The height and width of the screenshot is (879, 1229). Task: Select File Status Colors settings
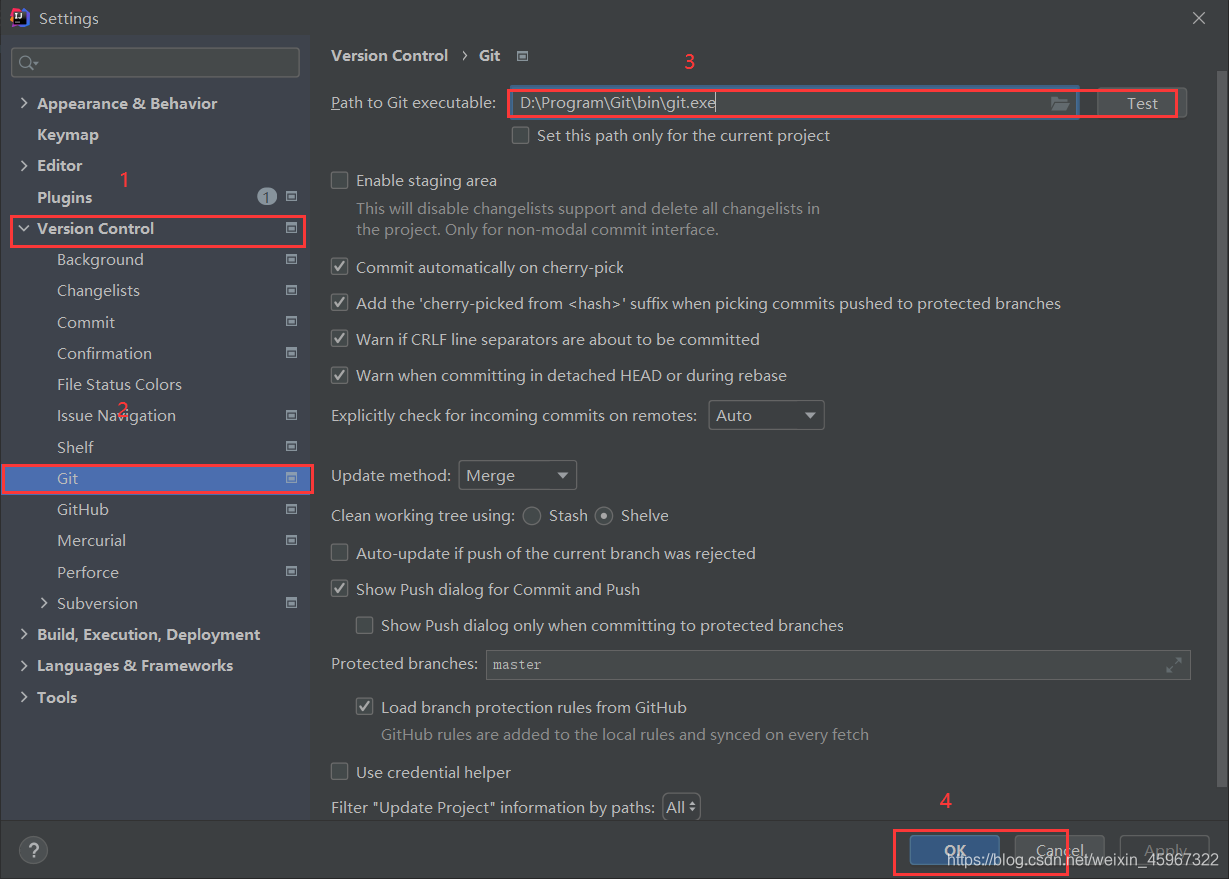pos(119,384)
